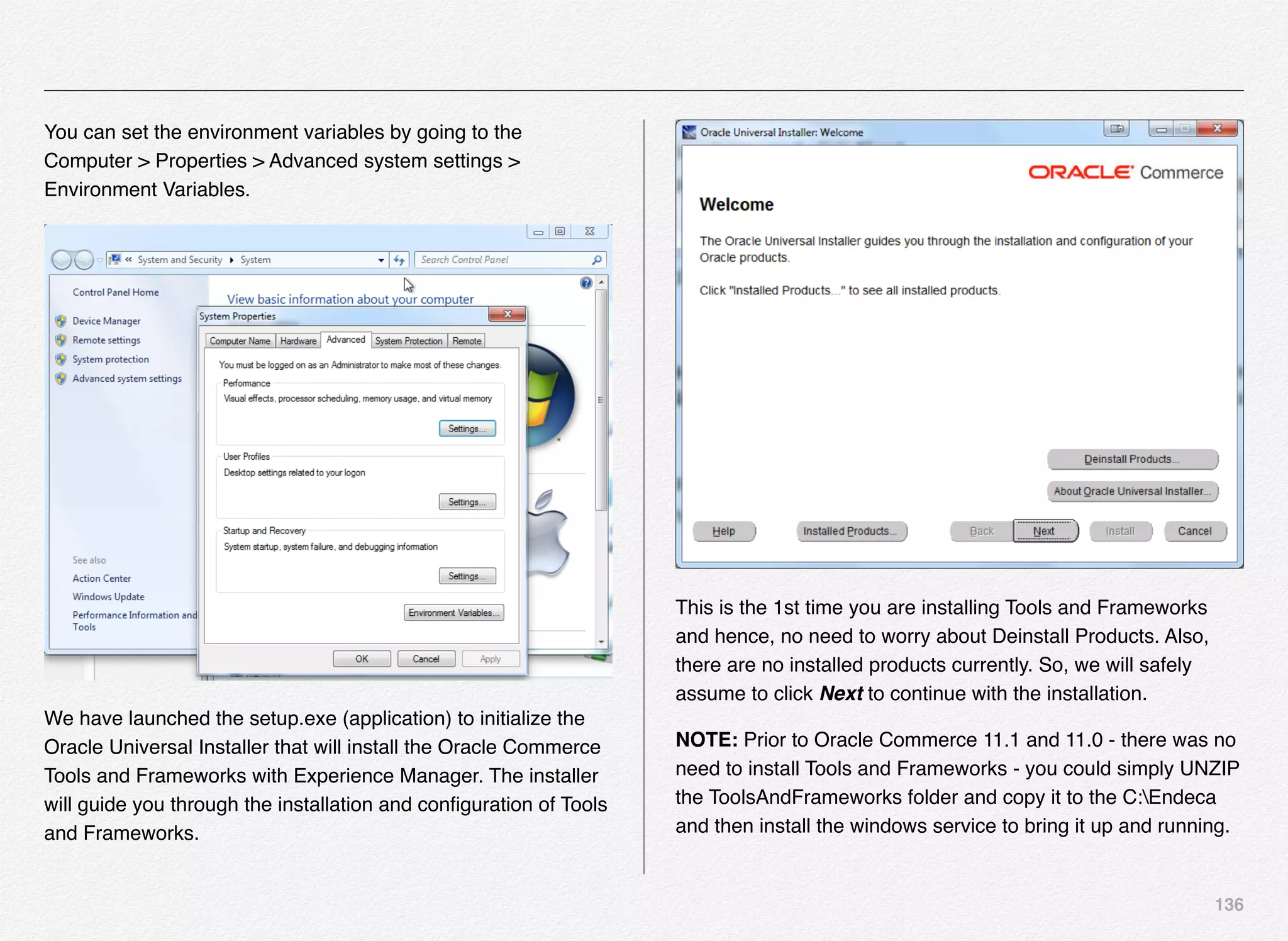
Task: Click the Environment Variables button
Action: coord(453,613)
